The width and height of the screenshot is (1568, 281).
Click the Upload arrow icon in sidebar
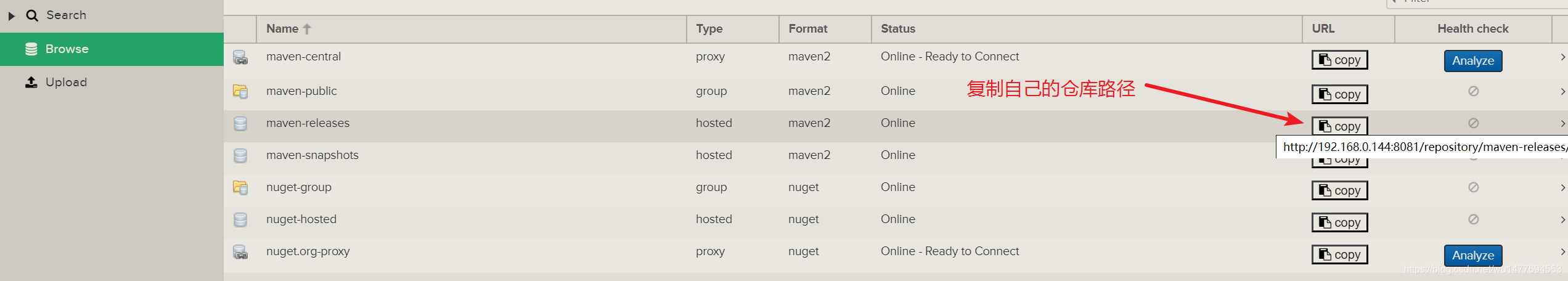point(31,82)
